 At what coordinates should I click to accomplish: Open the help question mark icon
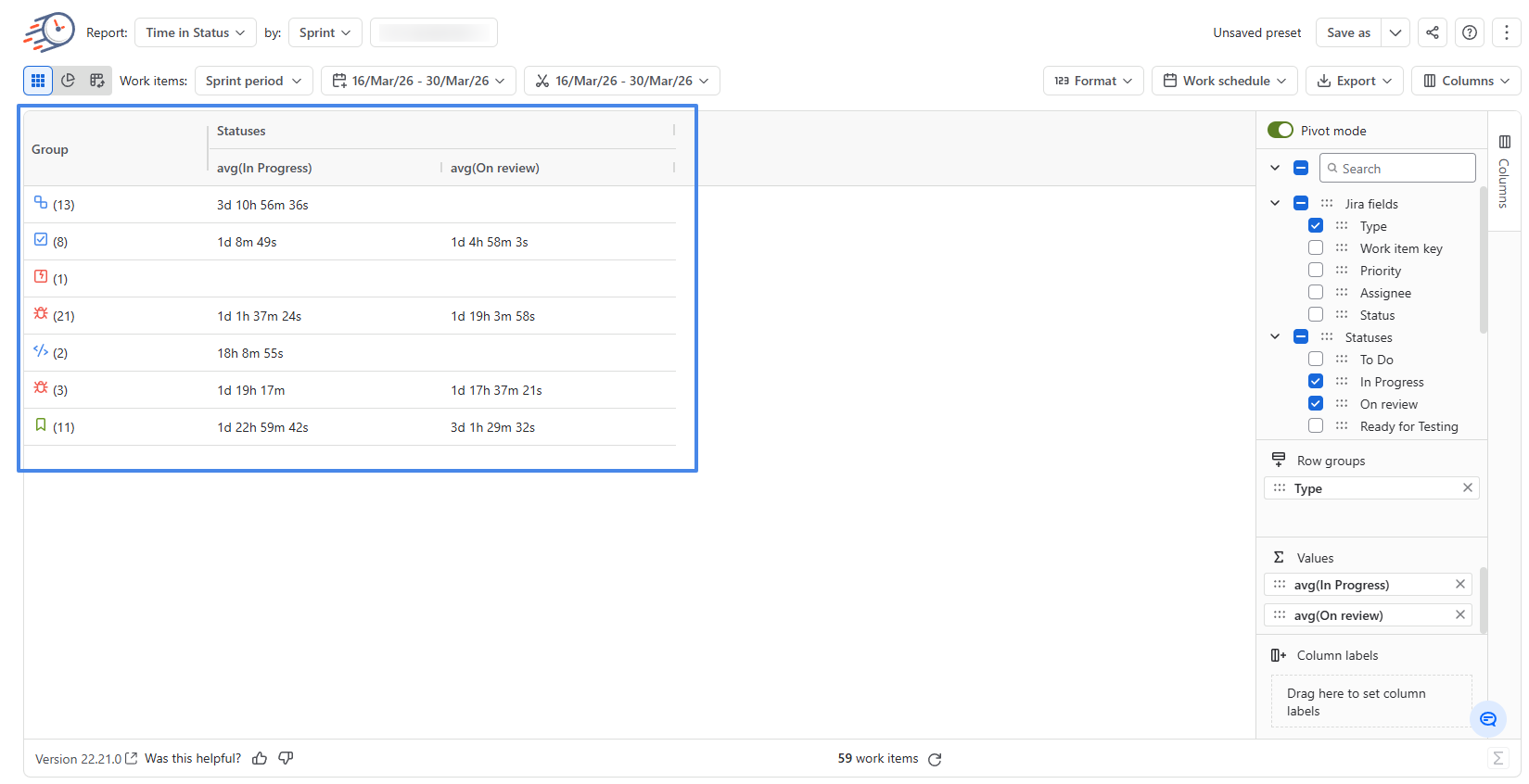pyautogui.click(x=1470, y=32)
